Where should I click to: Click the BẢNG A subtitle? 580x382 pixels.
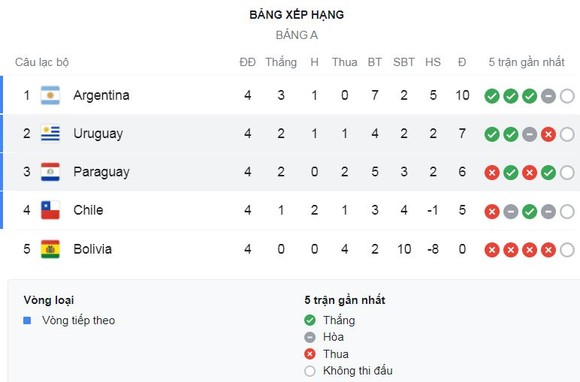coord(297,35)
